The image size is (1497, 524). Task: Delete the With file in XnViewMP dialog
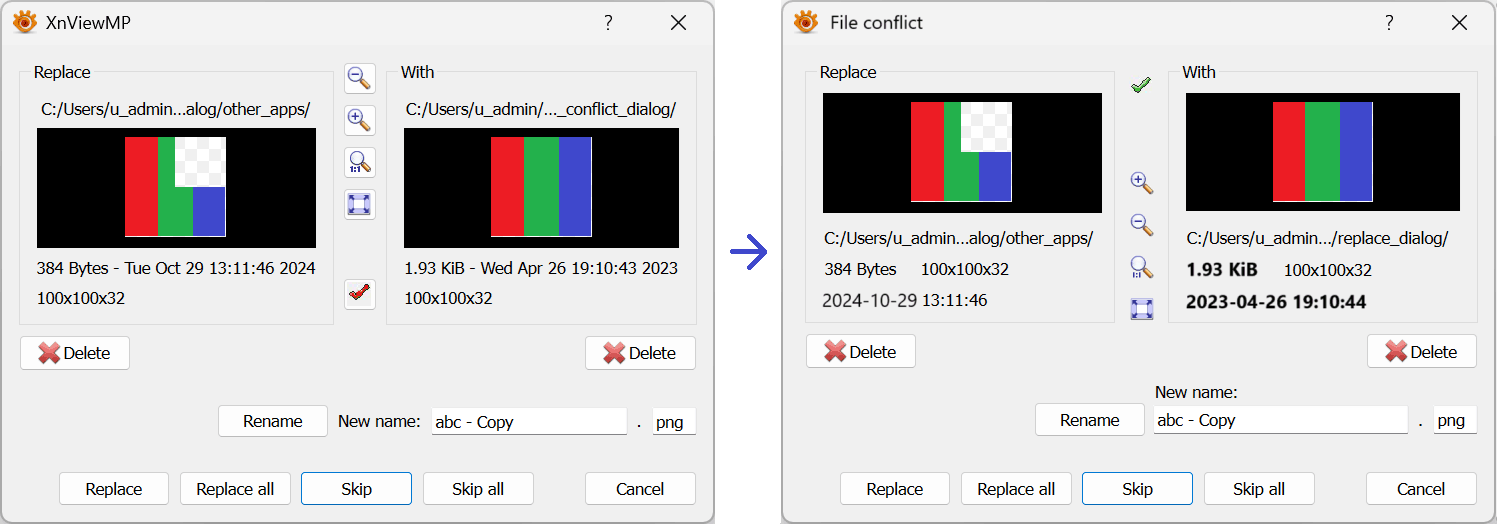pyautogui.click(x=640, y=353)
